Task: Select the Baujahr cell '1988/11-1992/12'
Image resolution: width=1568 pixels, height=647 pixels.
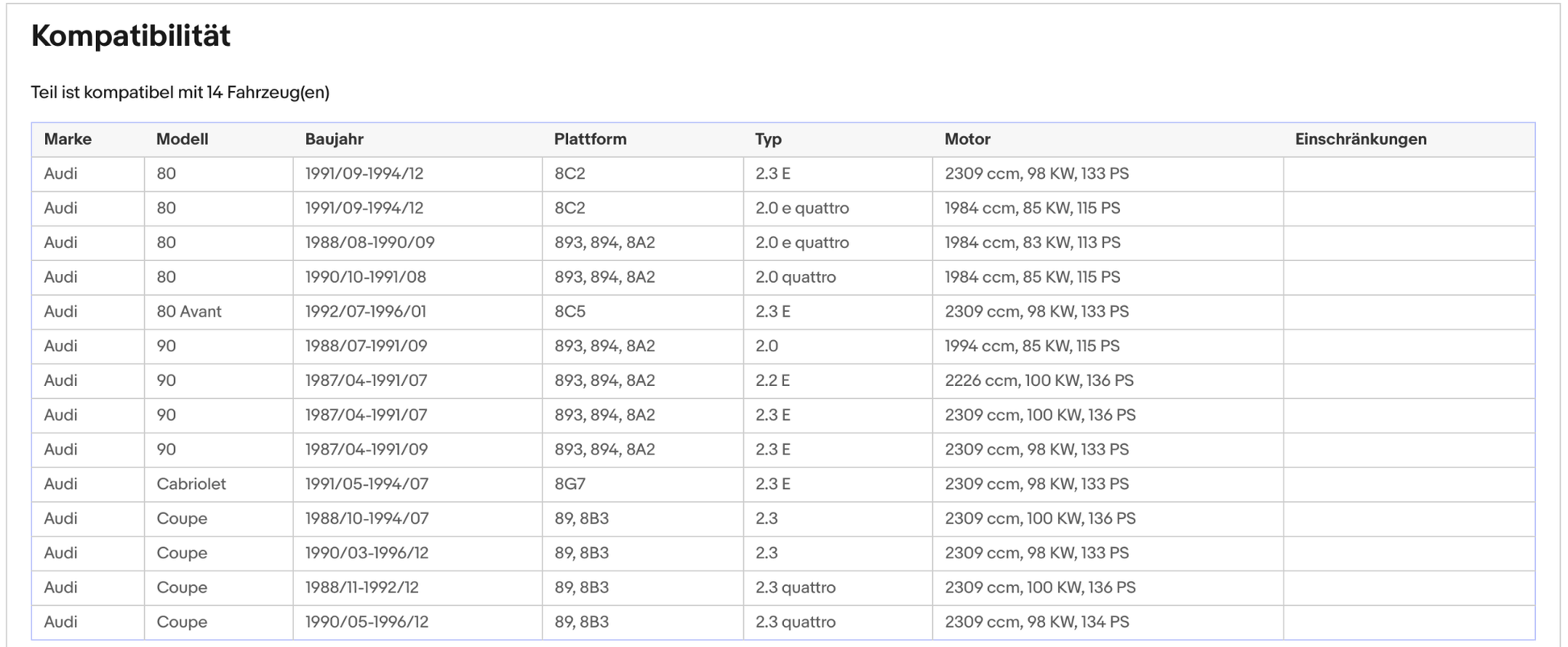Action: coord(362,587)
